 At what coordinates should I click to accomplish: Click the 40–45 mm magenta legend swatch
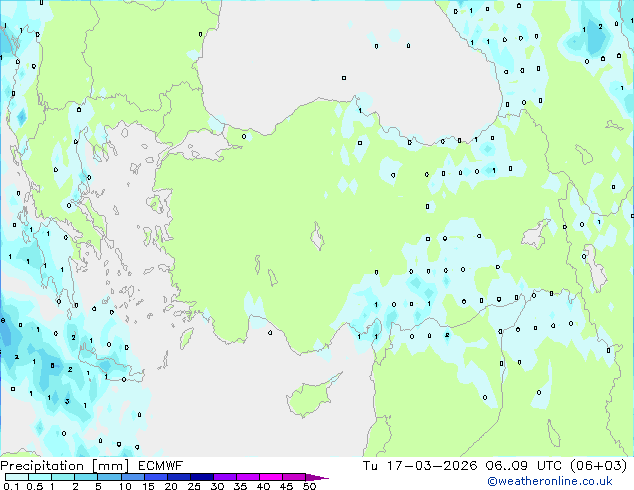pyautogui.click(x=271, y=477)
